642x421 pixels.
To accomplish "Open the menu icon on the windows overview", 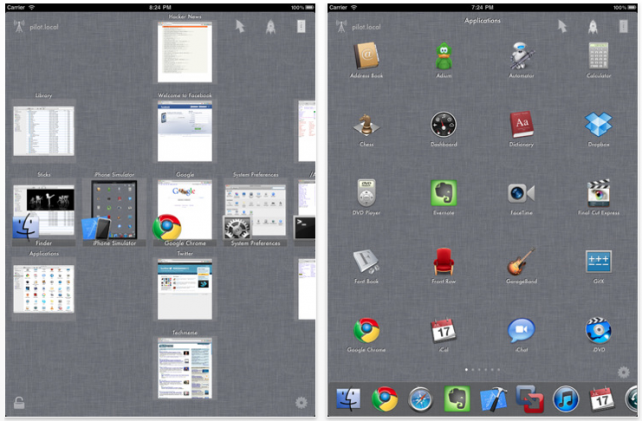I will 301,27.
